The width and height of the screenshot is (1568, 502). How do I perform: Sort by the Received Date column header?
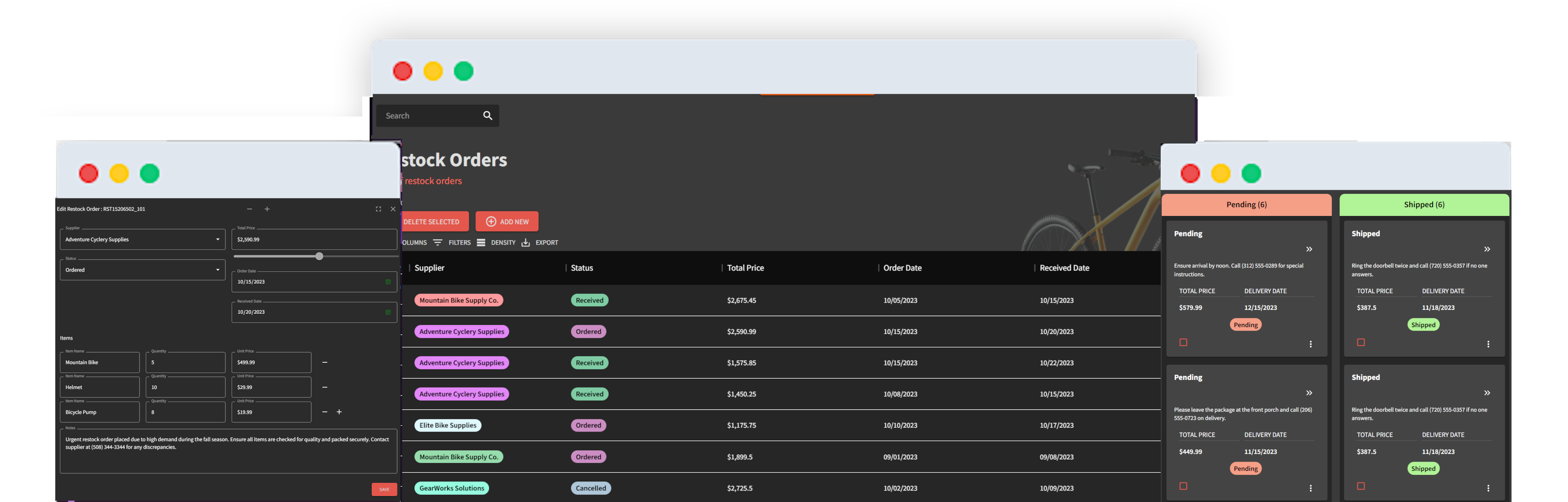[x=1064, y=268]
